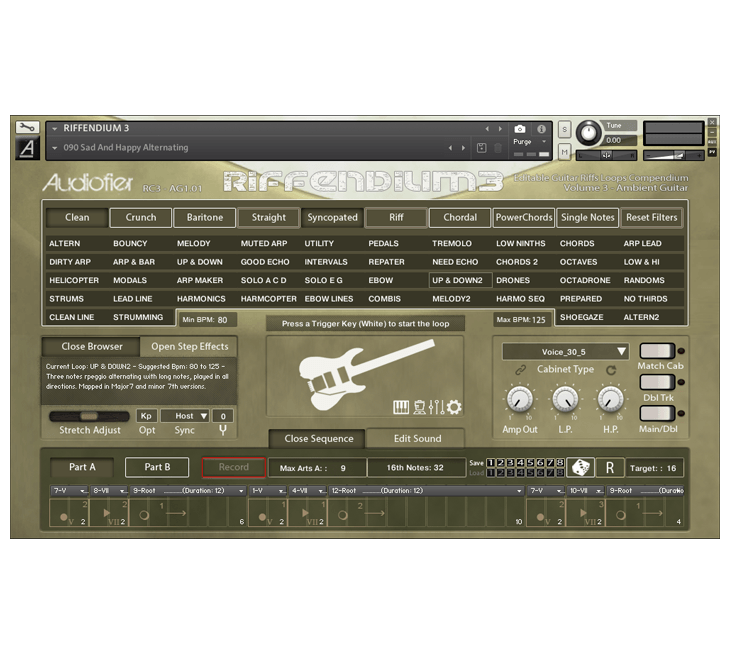Toggle the Syncopated filter
730x655 pixels.
332,217
